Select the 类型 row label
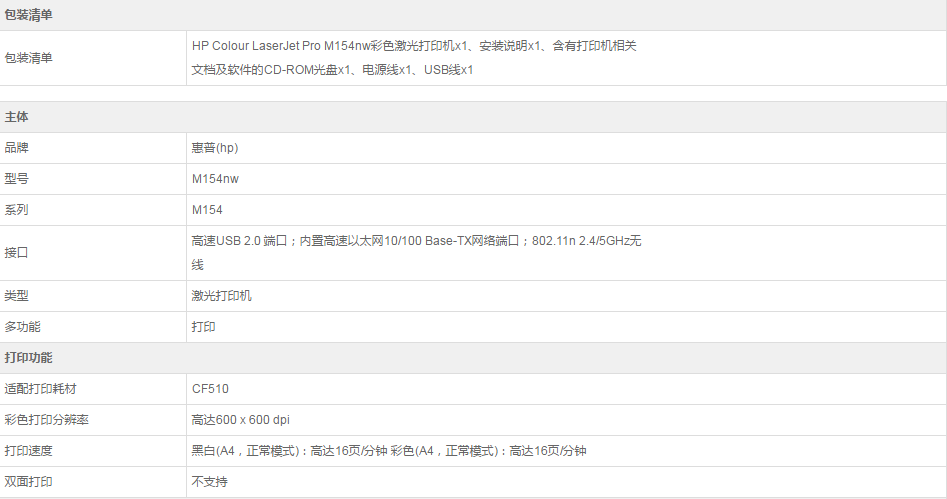The image size is (947, 499). click(x=16, y=296)
